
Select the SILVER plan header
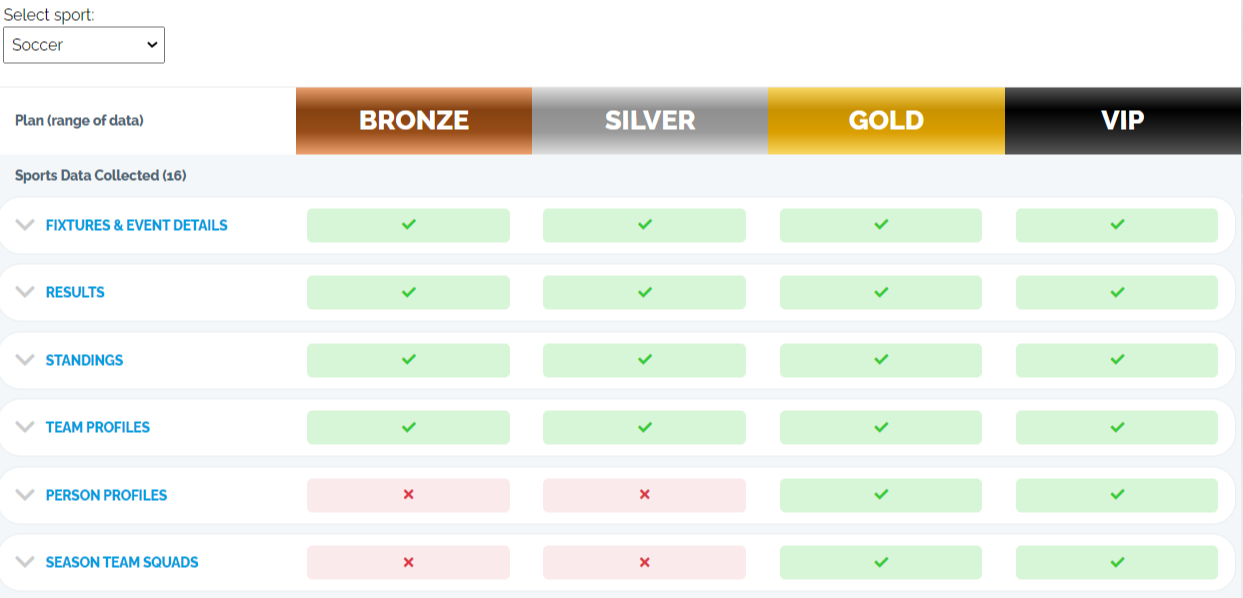(x=650, y=121)
